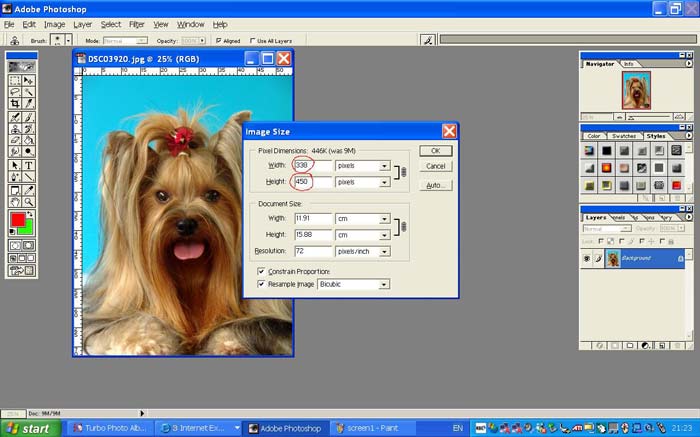The image size is (700, 437).
Task: Open Document Size Width cm dropdown
Action: click(x=384, y=219)
